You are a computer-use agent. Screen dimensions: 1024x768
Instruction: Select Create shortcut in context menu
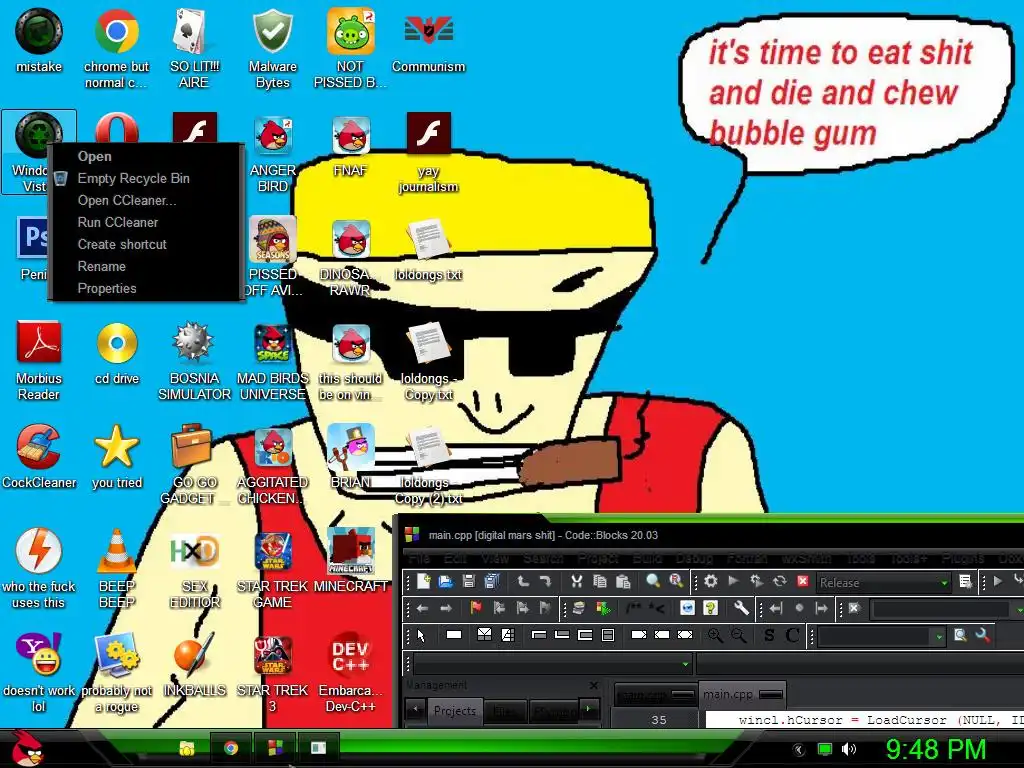122,244
